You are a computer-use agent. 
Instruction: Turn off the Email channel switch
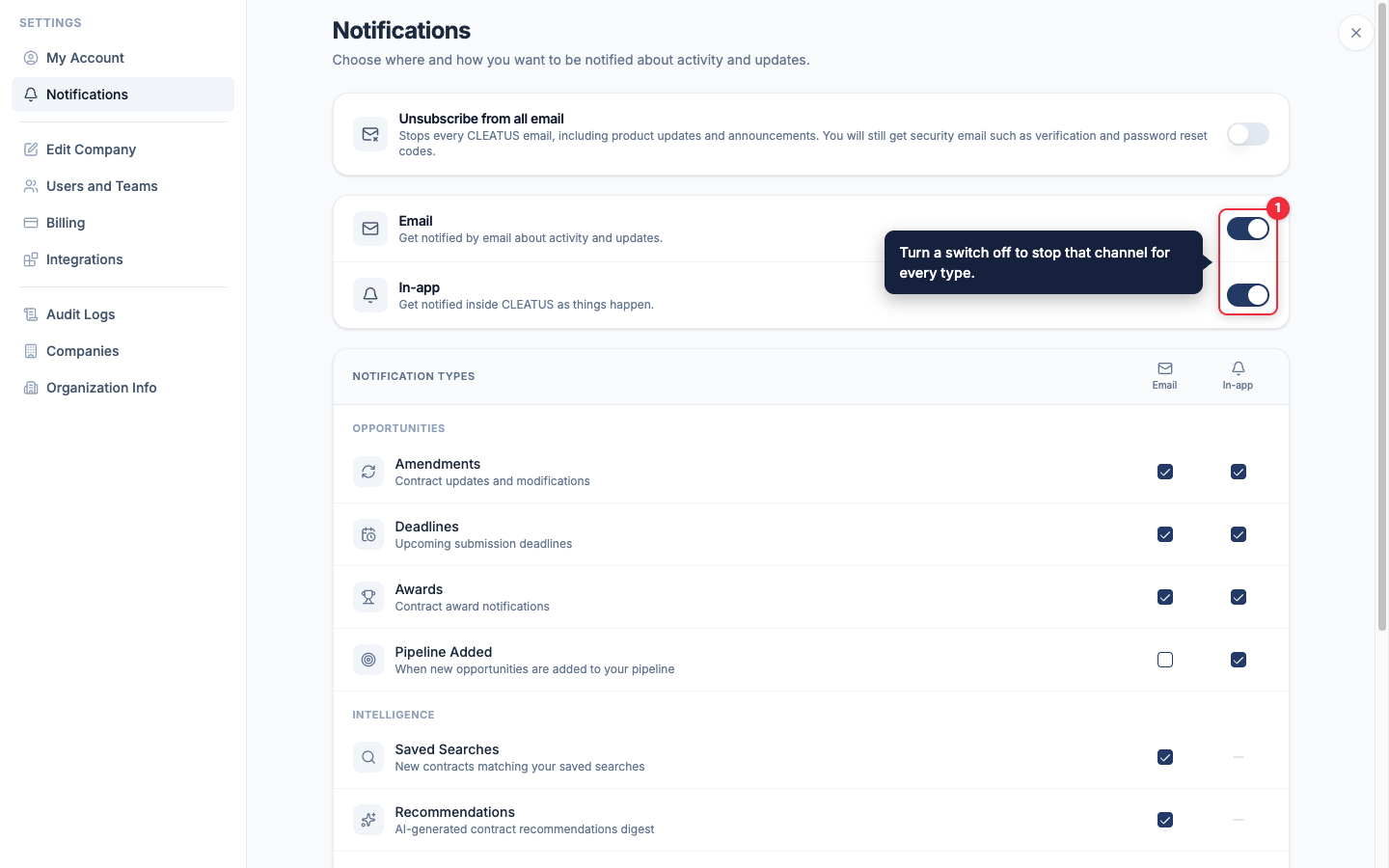(1248, 229)
